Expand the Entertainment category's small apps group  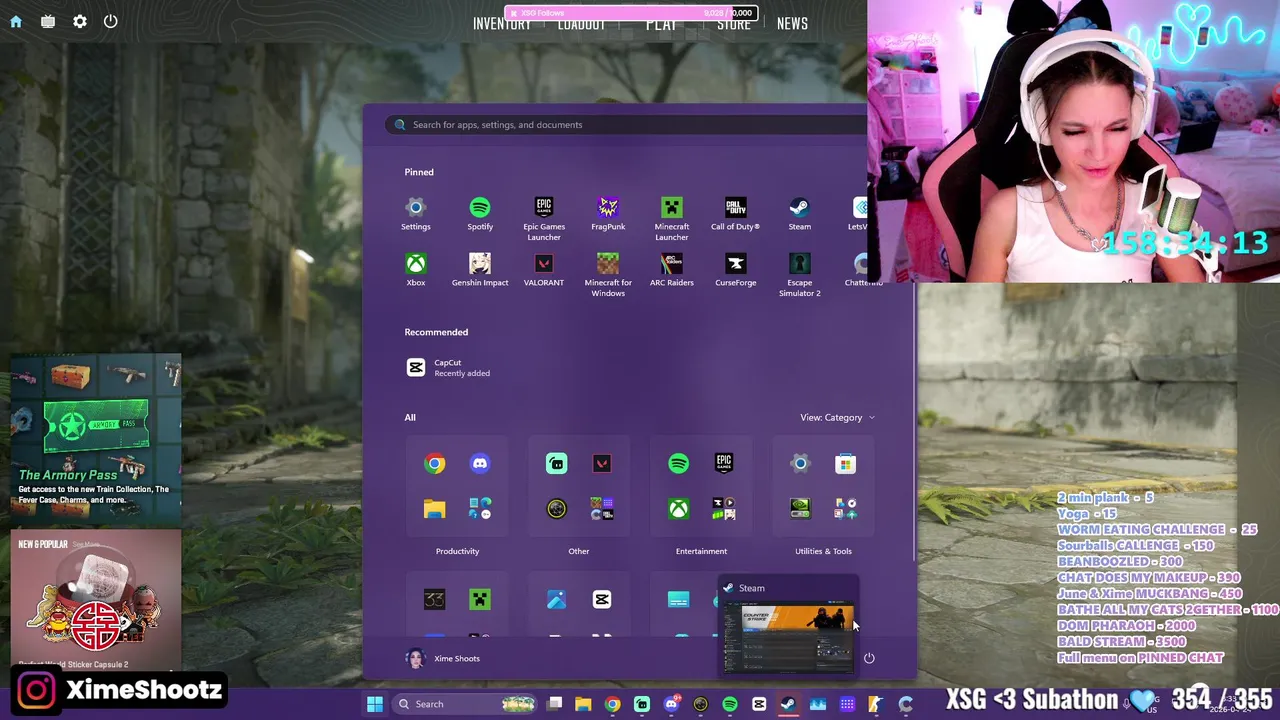(x=724, y=509)
